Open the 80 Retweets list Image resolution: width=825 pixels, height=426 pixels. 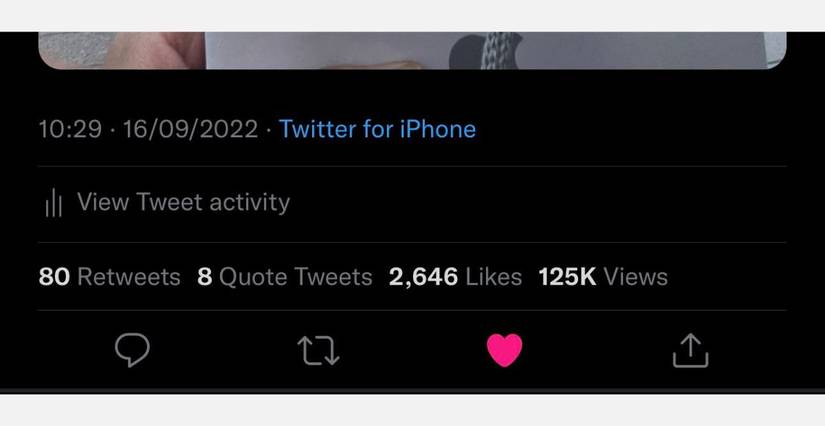pyautogui.click(x=109, y=277)
